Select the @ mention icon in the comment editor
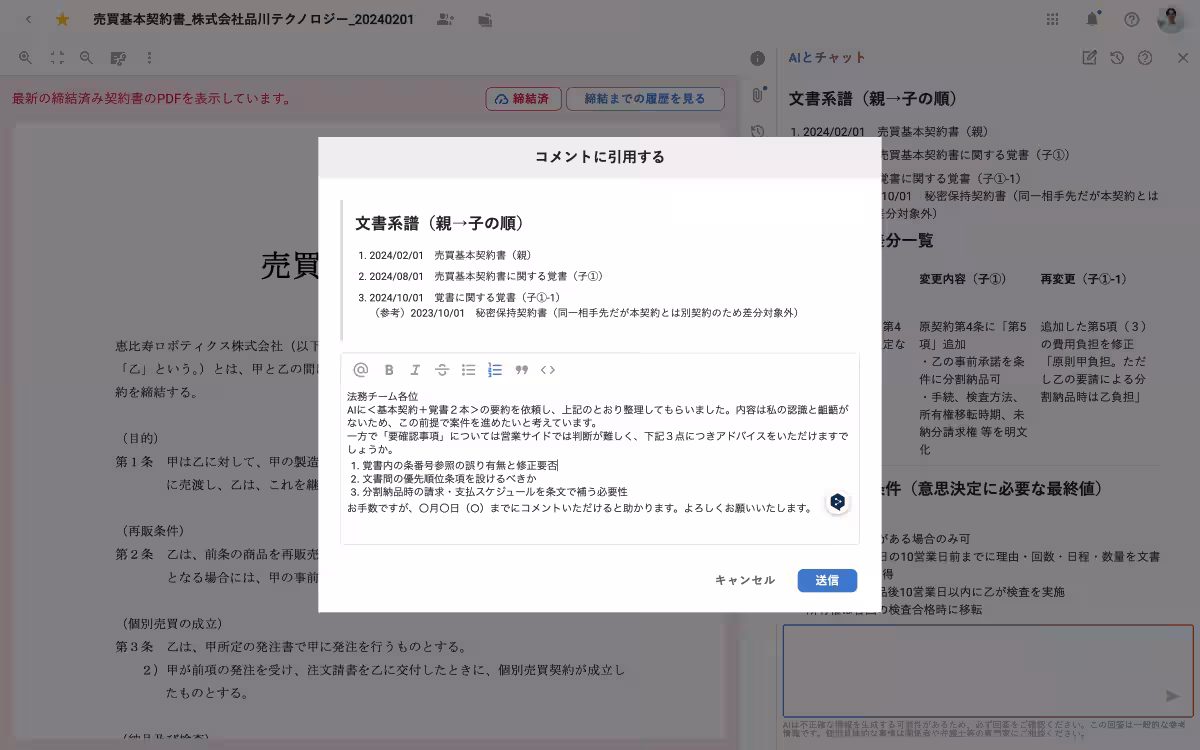Screen dimensions: 1200x750 click(361, 370)
